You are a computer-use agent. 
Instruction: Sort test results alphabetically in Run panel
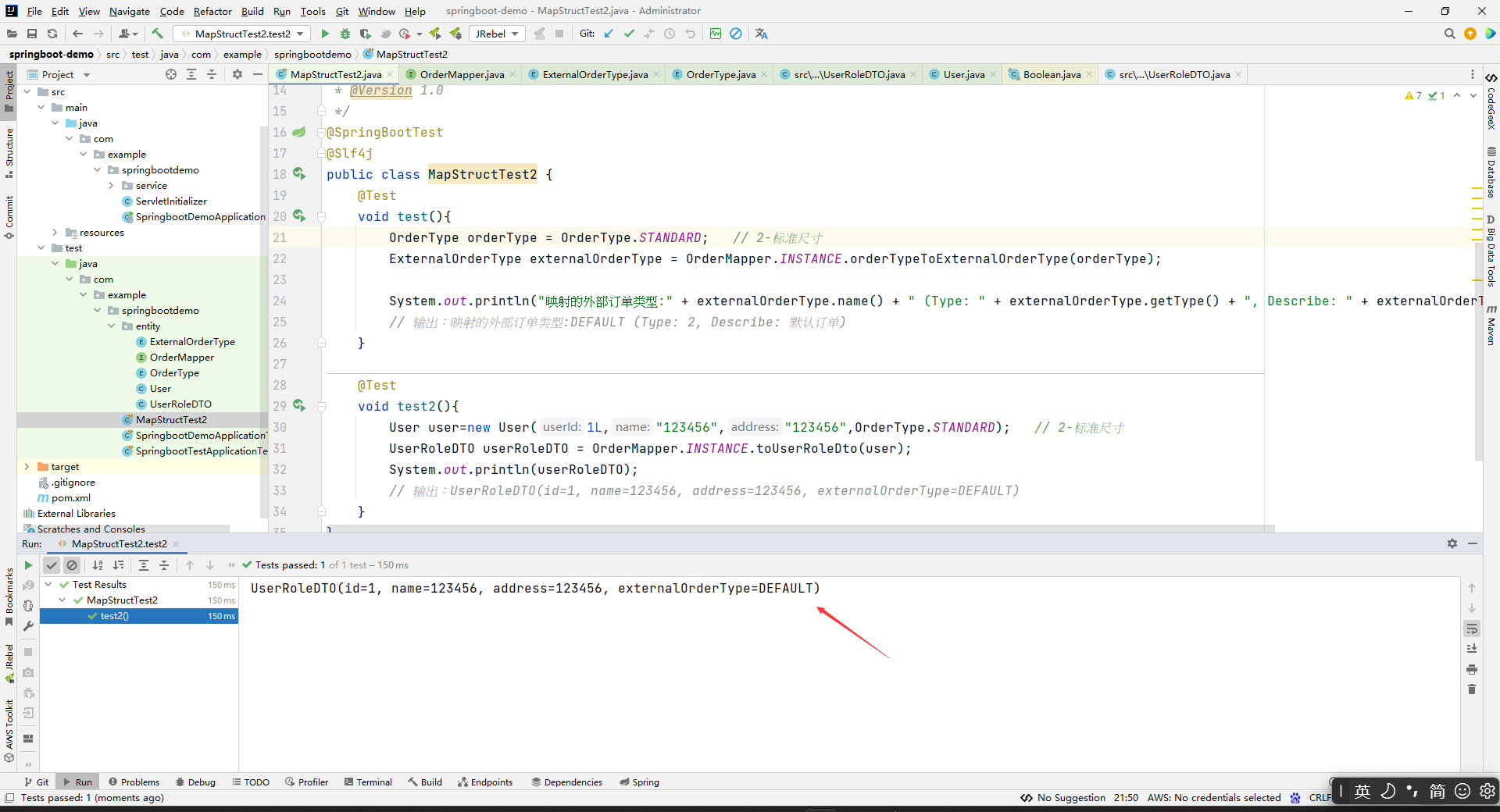tap(98, 565)
